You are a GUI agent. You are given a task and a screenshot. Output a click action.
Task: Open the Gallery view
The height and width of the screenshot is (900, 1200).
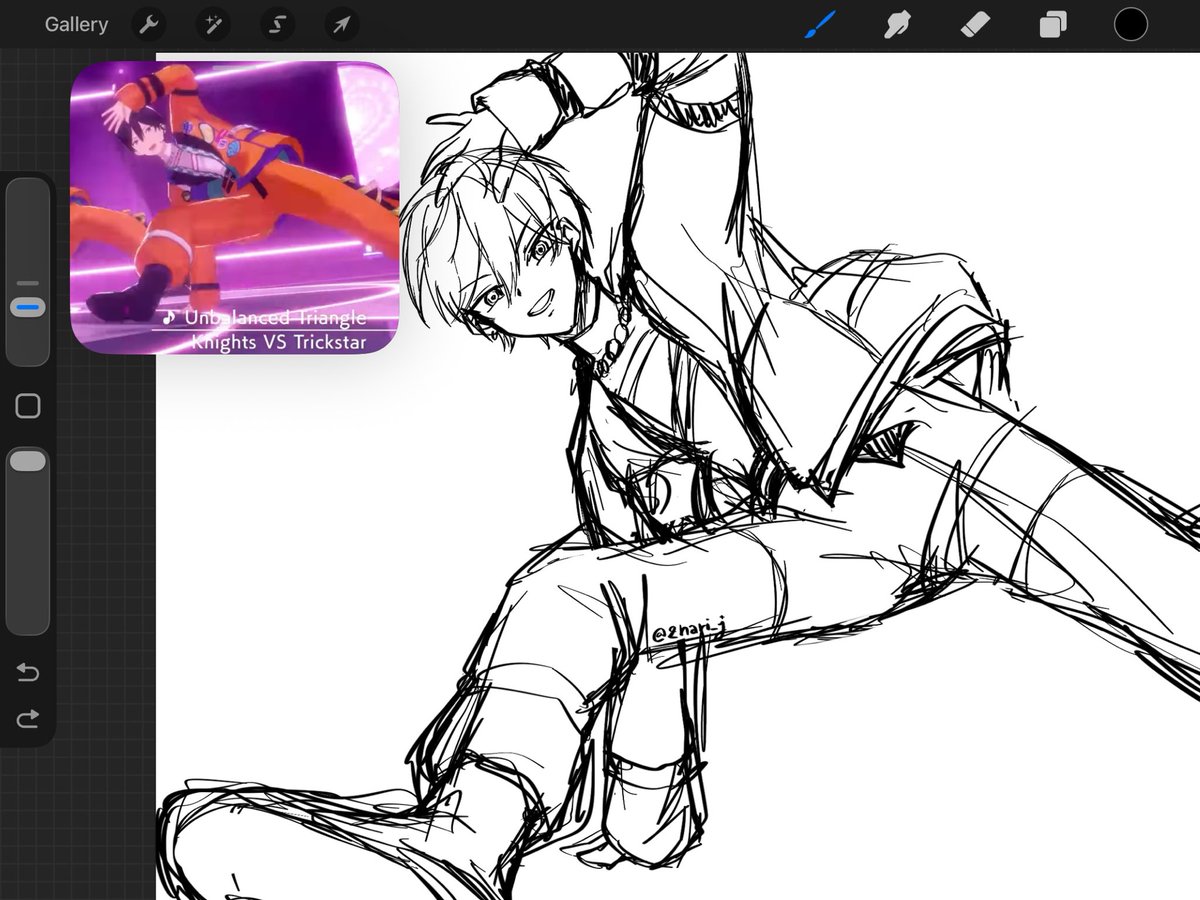(76, 25)
